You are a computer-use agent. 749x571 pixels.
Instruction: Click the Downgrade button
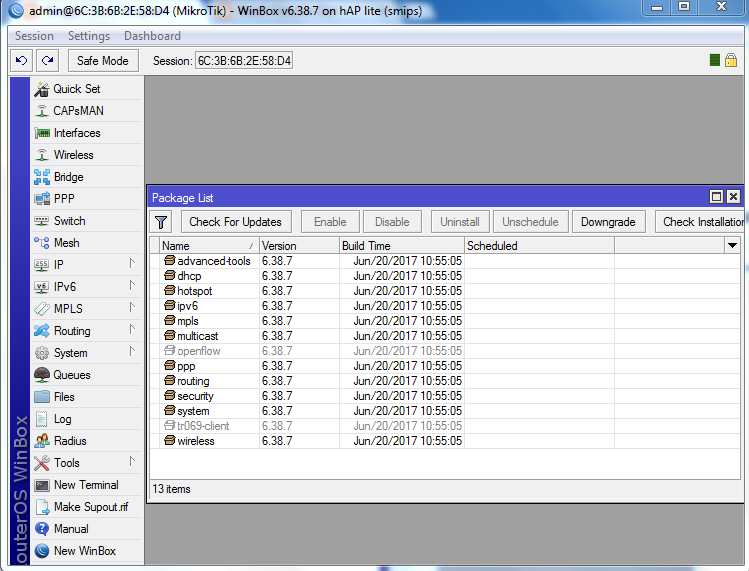coord(609,222)
